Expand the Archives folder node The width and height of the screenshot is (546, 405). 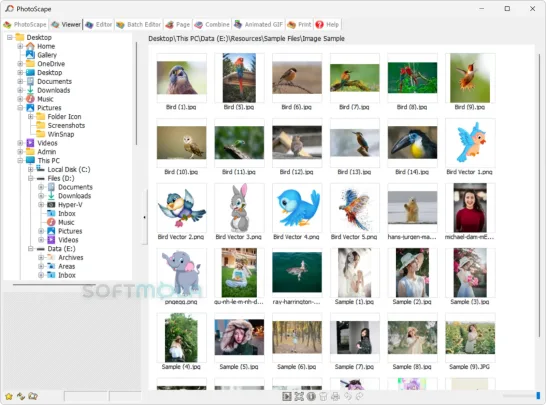[41, 257]
